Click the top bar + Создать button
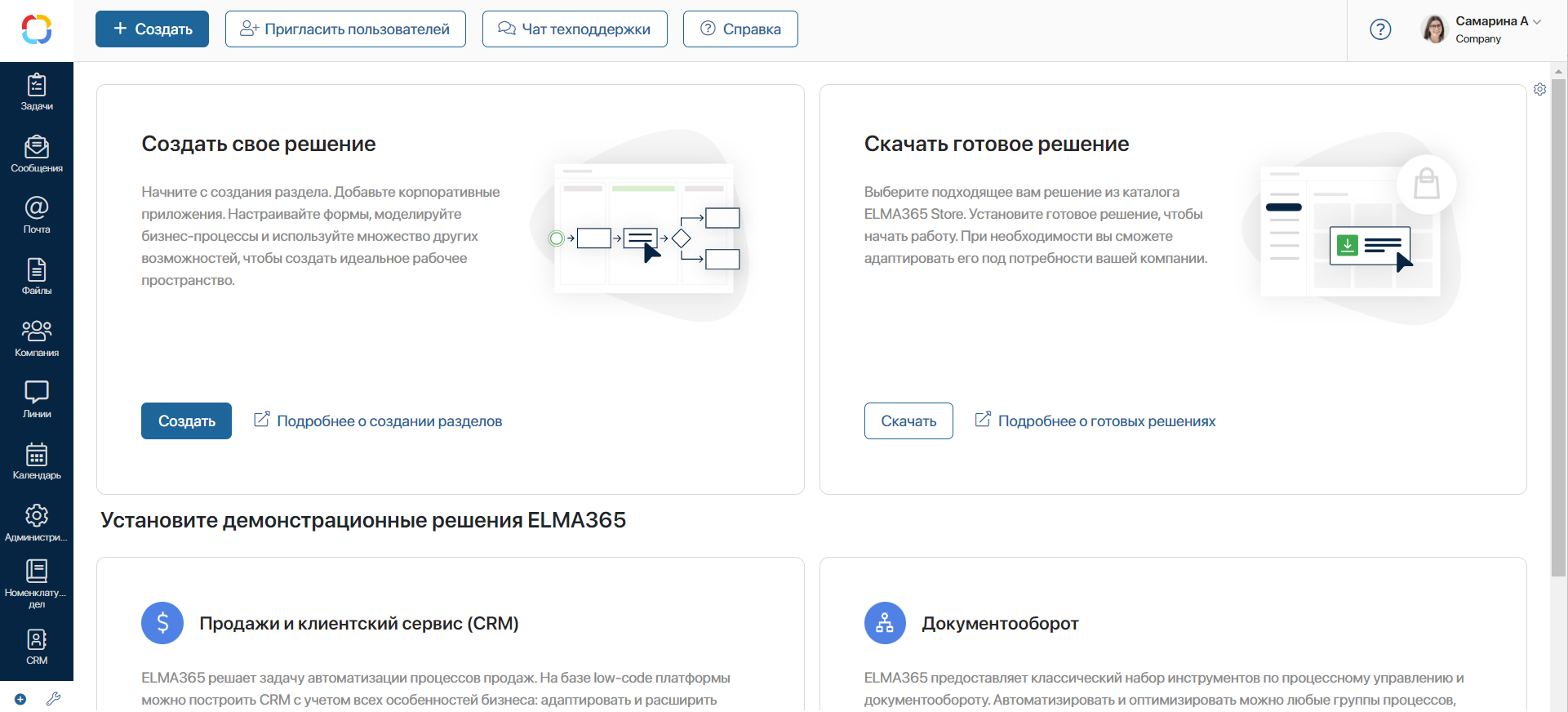The height and width of the screenshot is (712, 1568). (x=152, y=29)
